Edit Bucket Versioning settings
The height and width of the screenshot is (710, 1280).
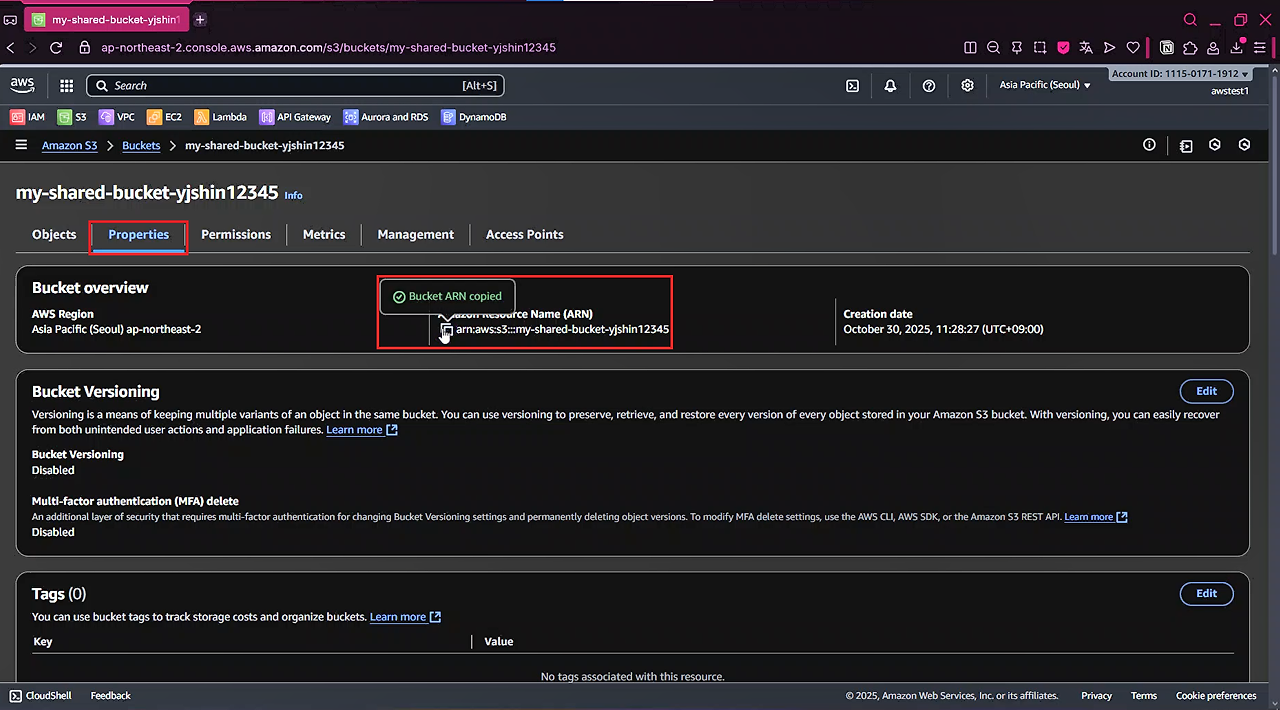pos(1207,391)
